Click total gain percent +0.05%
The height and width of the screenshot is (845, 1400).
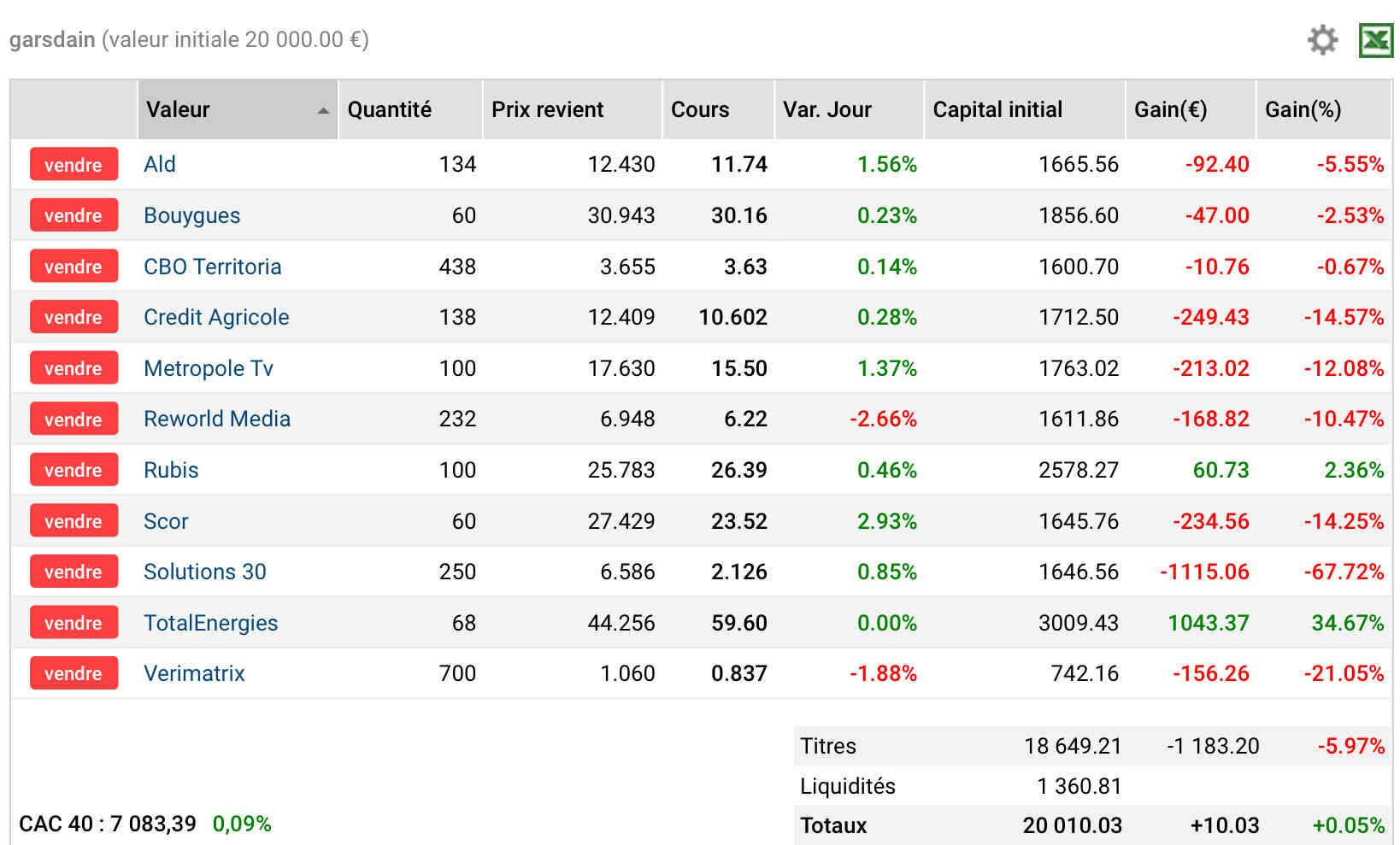click(1349, 825)
